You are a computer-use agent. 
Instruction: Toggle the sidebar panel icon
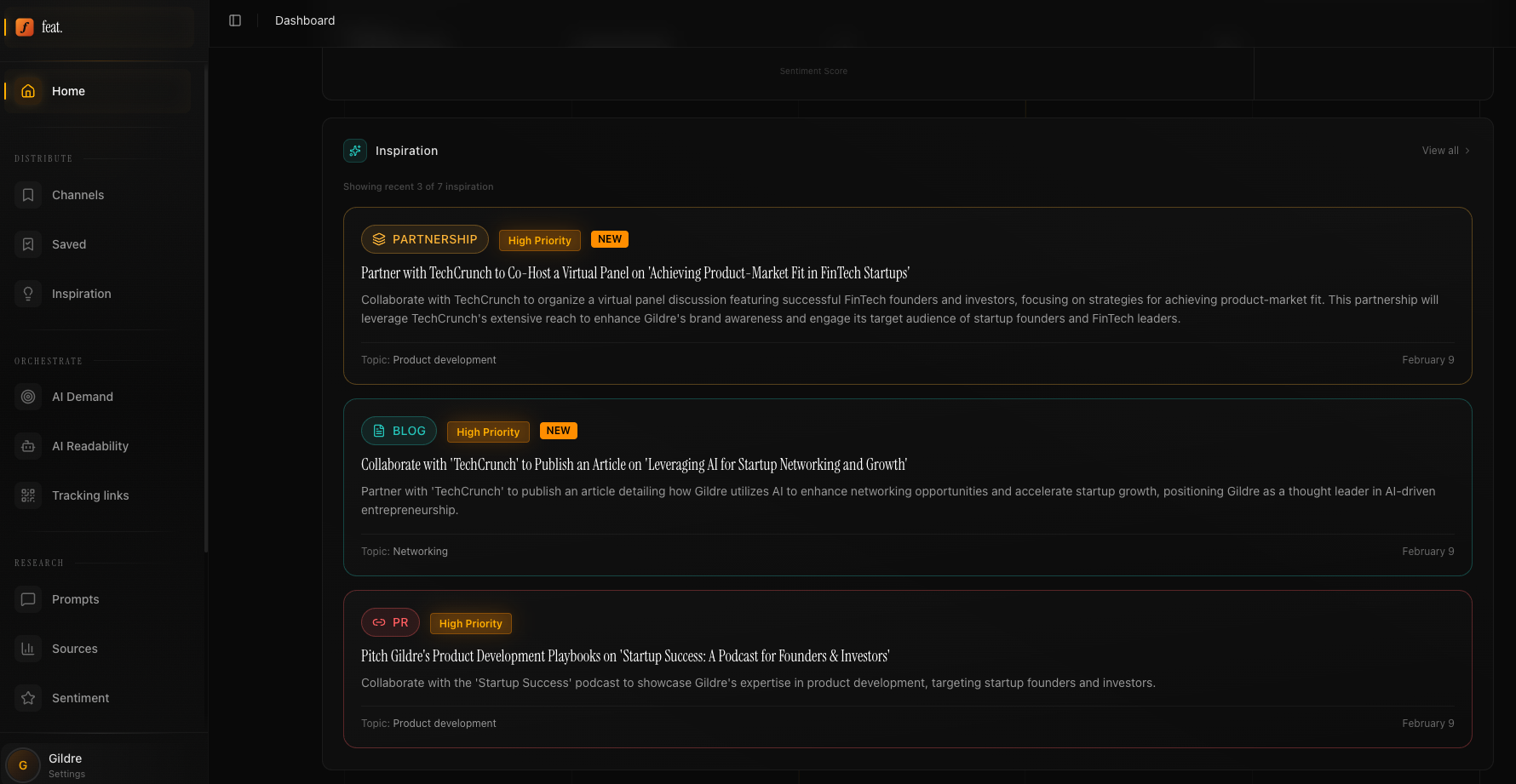(x=235, y=20)
